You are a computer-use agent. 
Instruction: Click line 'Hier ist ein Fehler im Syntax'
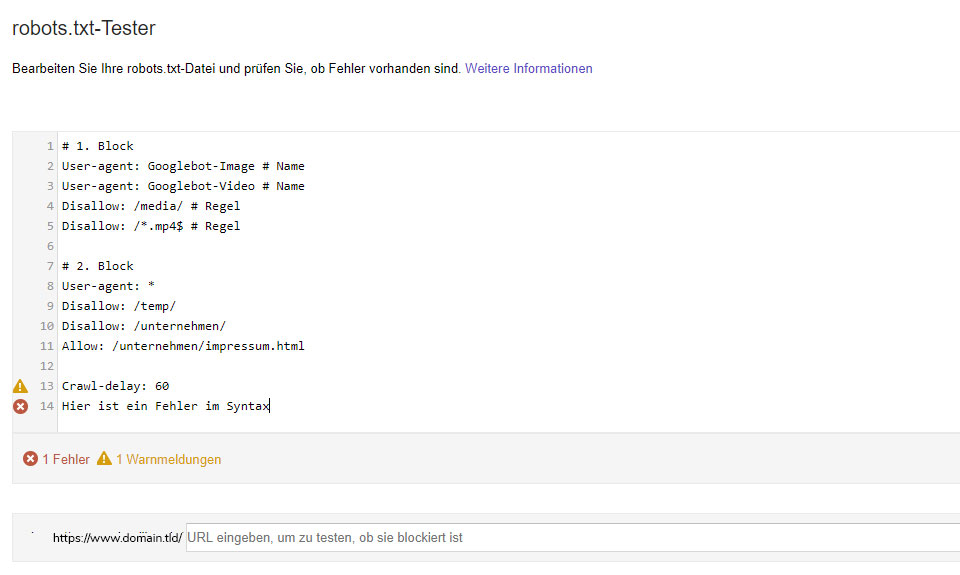tap(165, 406)
